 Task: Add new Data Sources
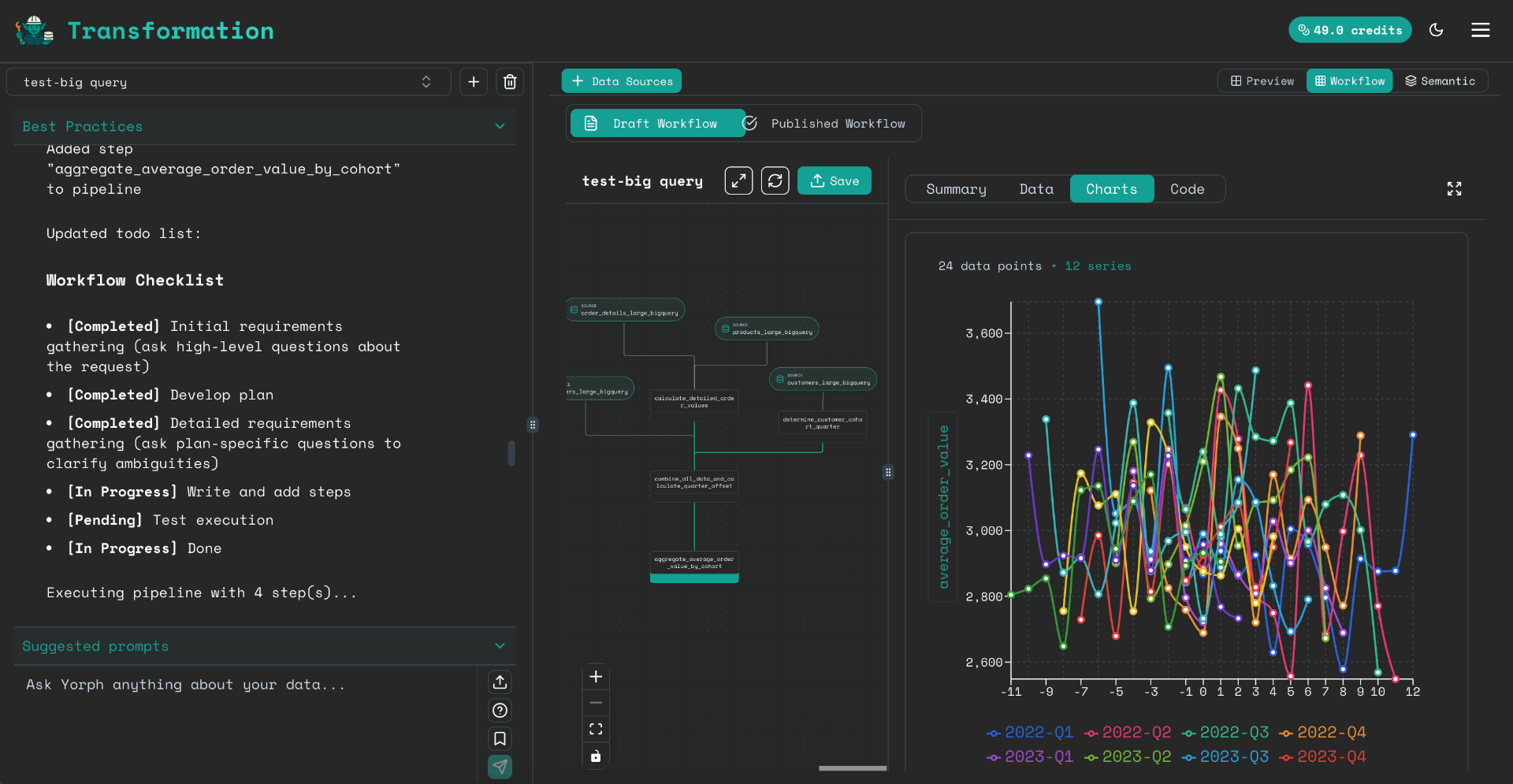coord(622,80)
